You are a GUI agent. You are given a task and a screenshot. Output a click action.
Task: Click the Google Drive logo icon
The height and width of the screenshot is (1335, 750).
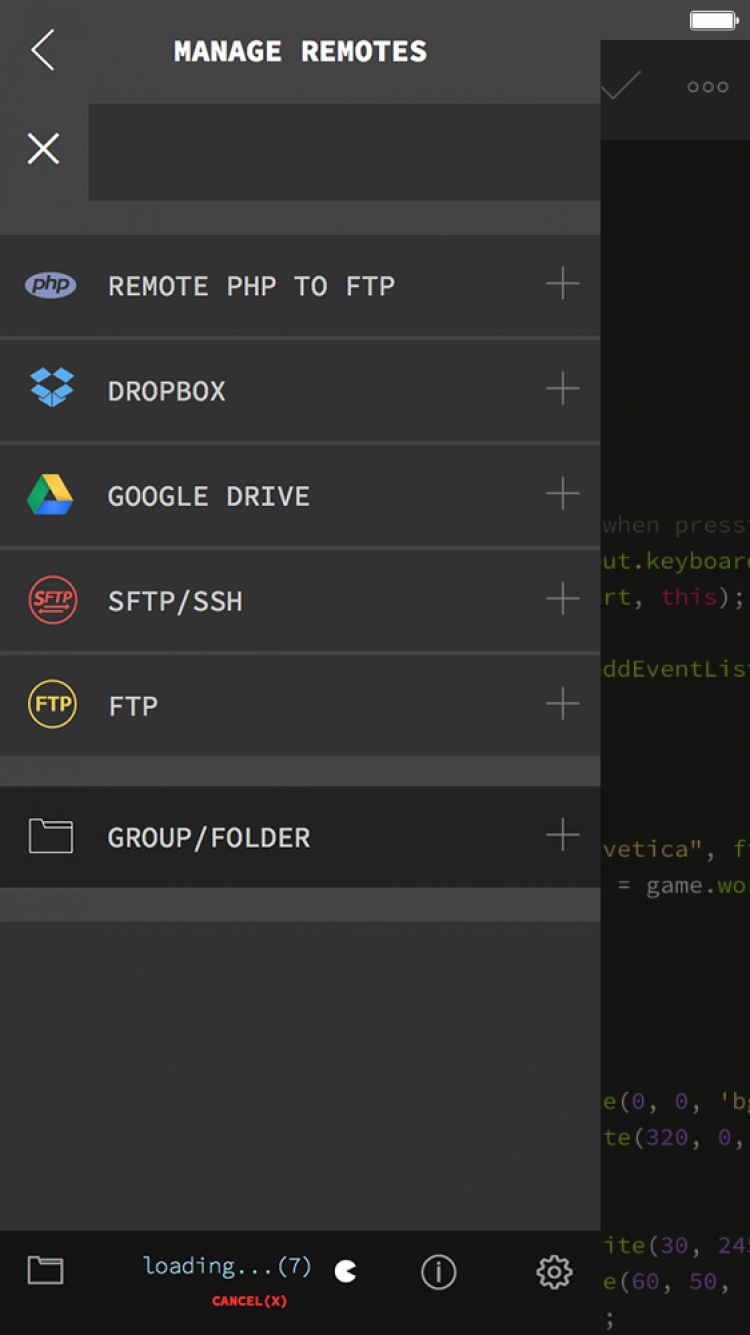click(x=50, y=495)
